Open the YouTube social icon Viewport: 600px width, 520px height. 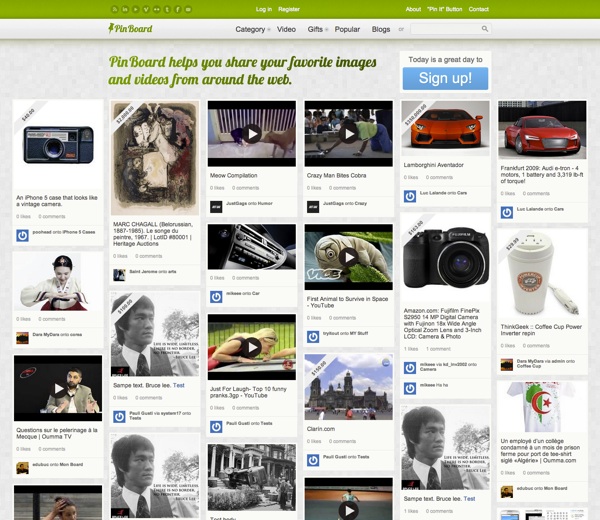135,9
